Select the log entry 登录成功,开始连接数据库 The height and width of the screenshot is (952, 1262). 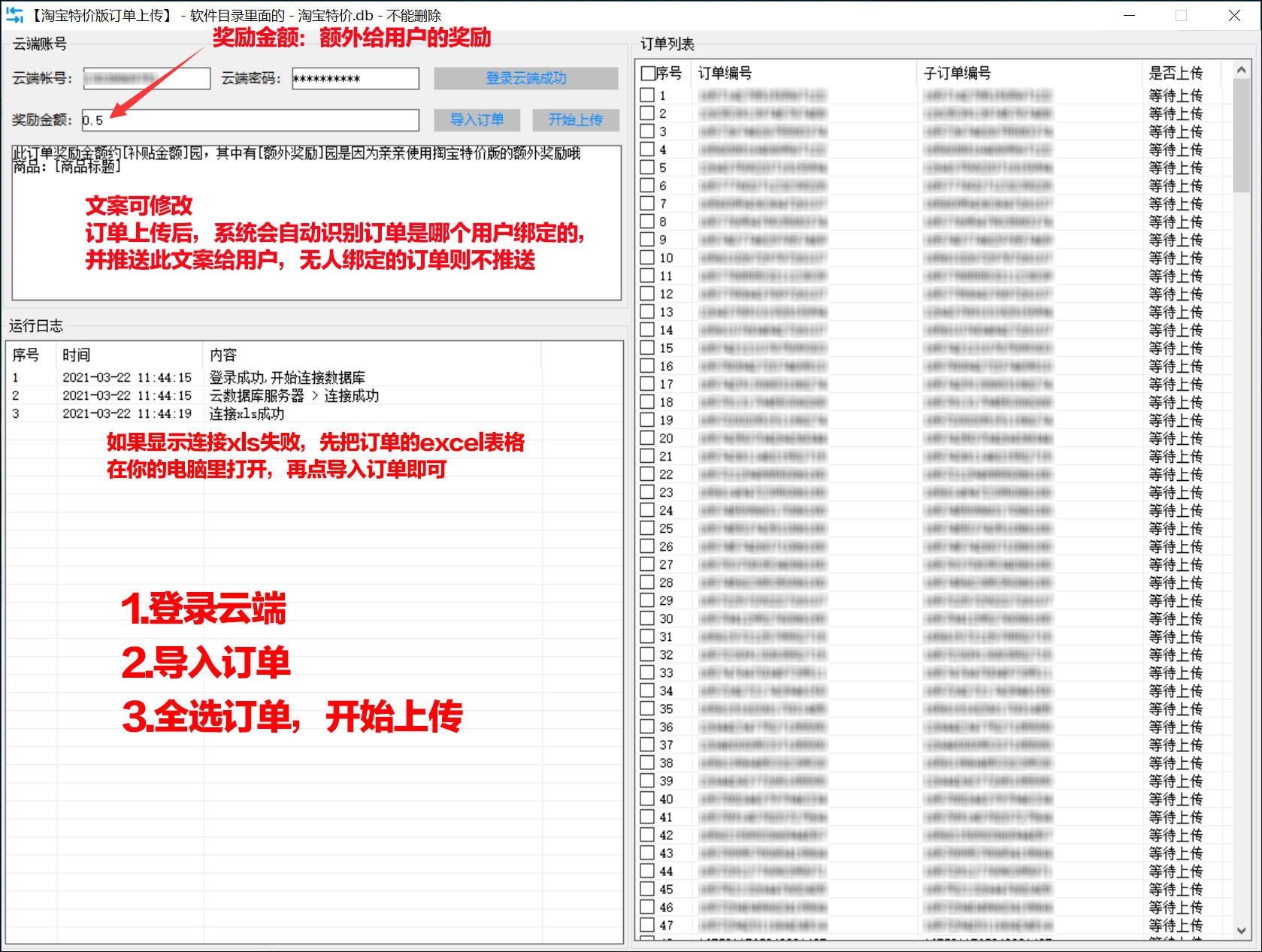(287, 377)
